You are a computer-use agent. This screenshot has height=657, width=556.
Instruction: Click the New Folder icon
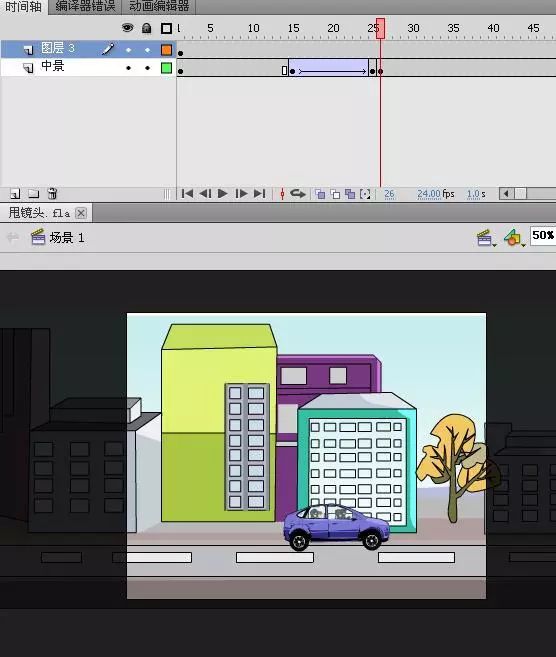pyautogui.click(x=34, y=194)
